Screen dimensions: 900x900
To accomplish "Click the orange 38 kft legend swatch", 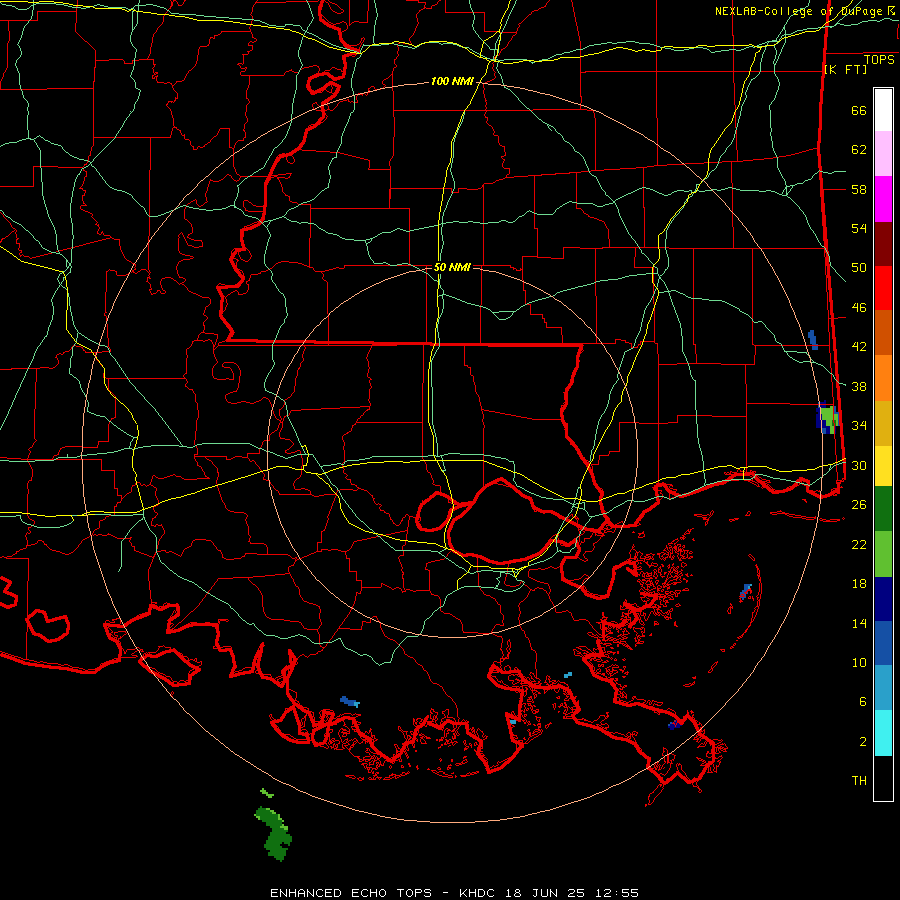I will (883, 378).
